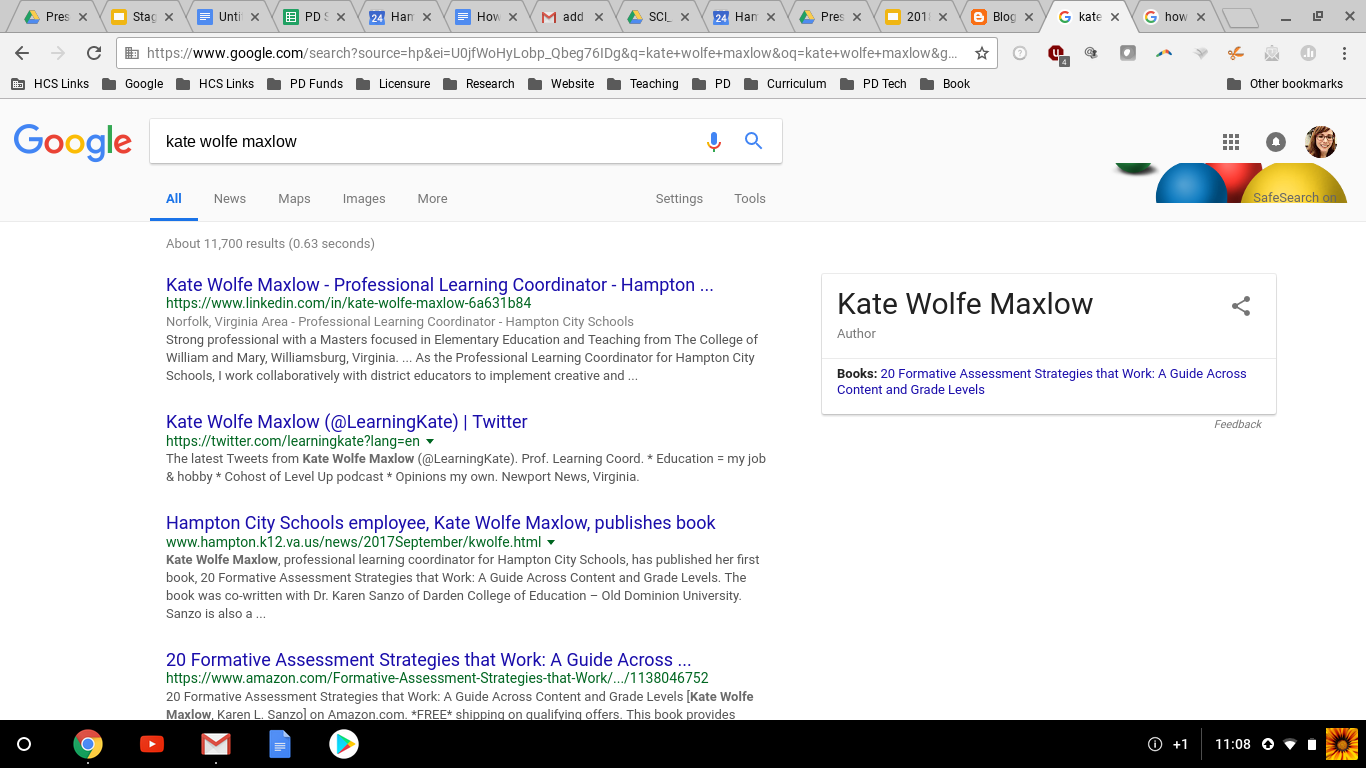Open the Other bookmarks folder

click(x=1285, y=84)
